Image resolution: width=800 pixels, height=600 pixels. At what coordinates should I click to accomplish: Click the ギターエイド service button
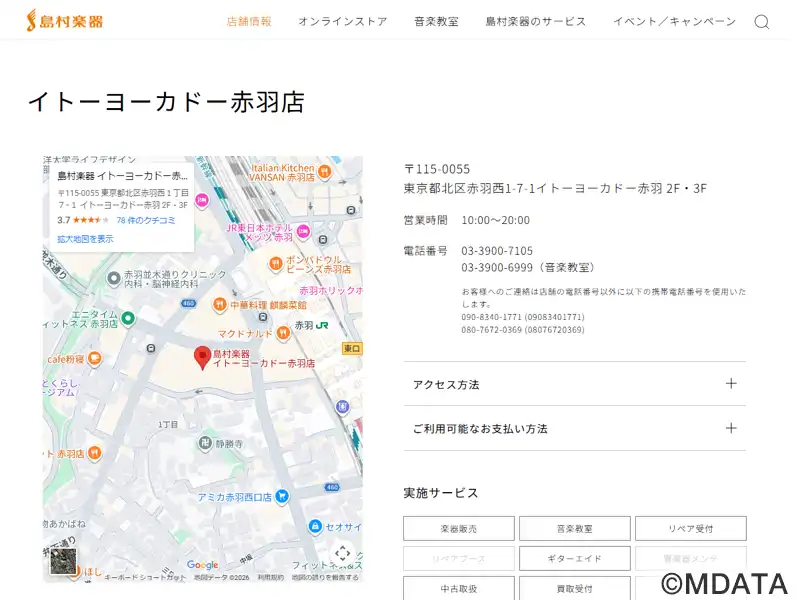(575, 558)
